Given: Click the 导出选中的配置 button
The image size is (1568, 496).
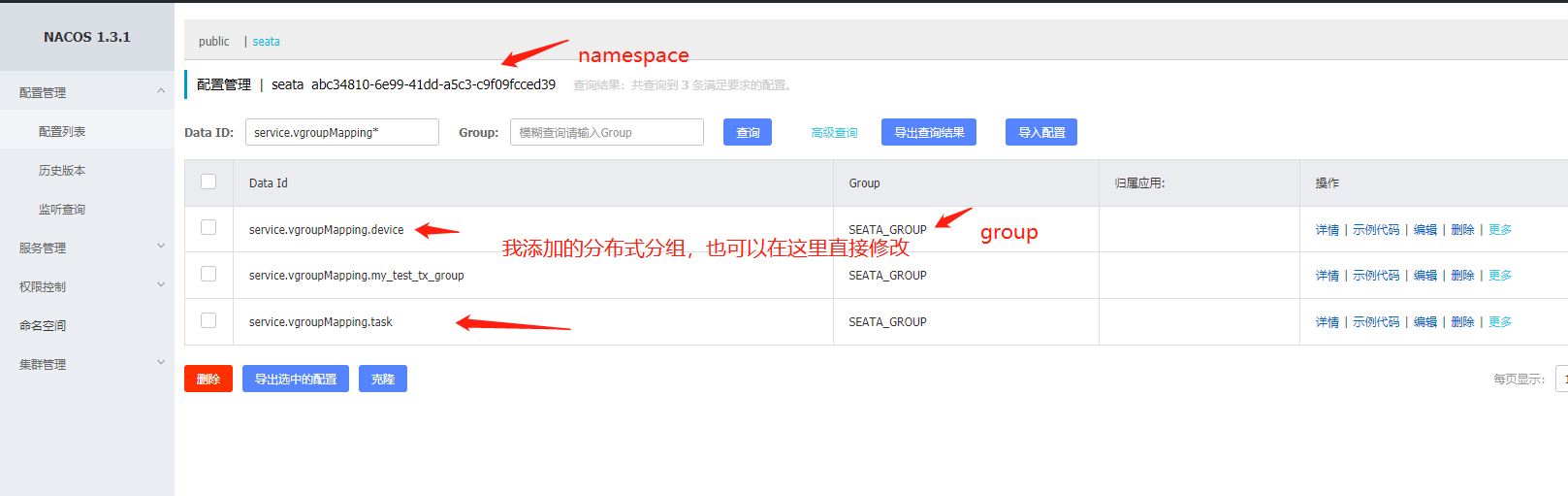Looking at the screenshot, I should 296,379.
